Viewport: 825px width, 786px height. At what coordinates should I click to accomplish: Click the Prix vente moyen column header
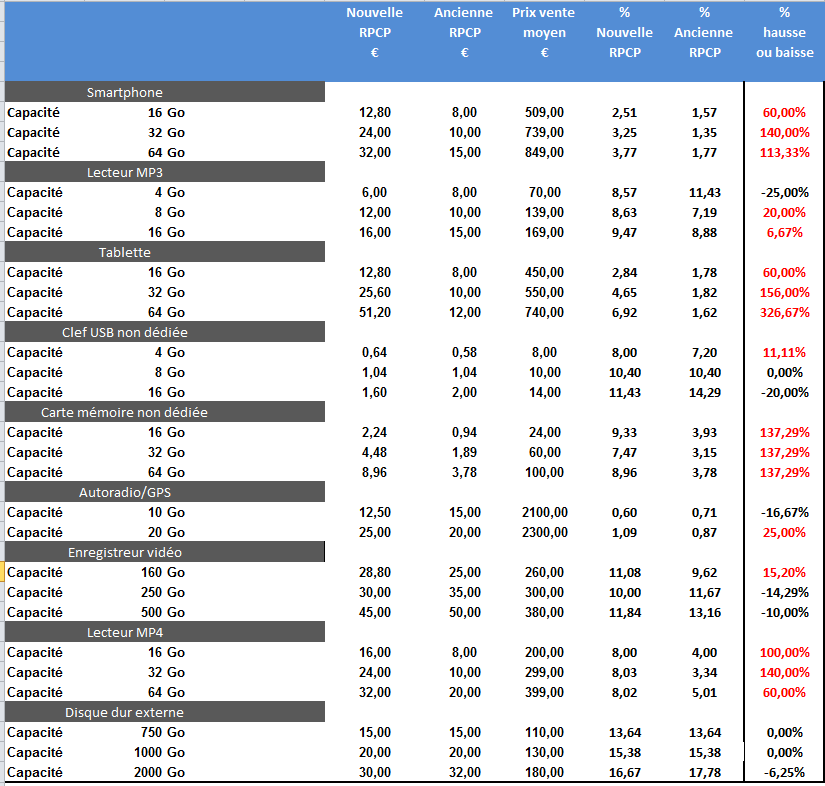pos(544,32)
